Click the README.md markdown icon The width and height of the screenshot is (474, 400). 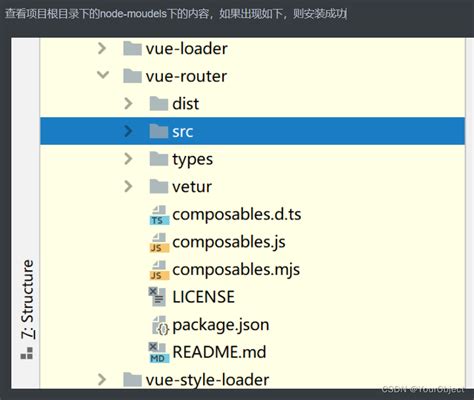click(x=159, y=353)
